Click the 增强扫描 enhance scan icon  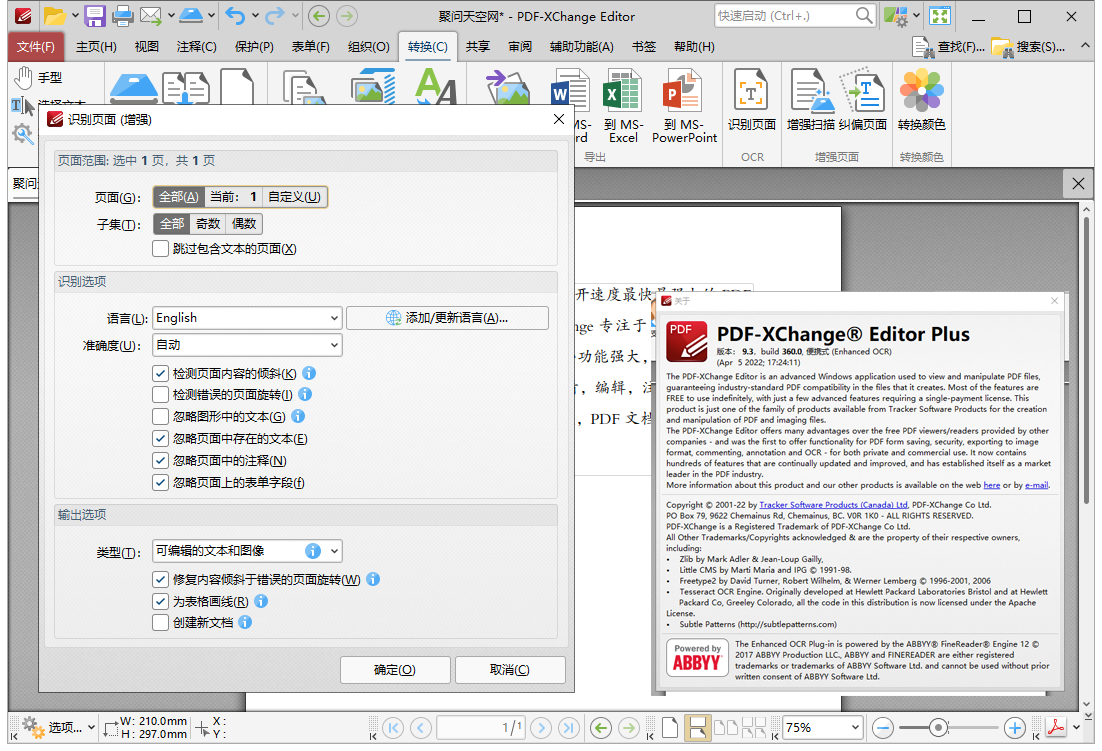810,100
